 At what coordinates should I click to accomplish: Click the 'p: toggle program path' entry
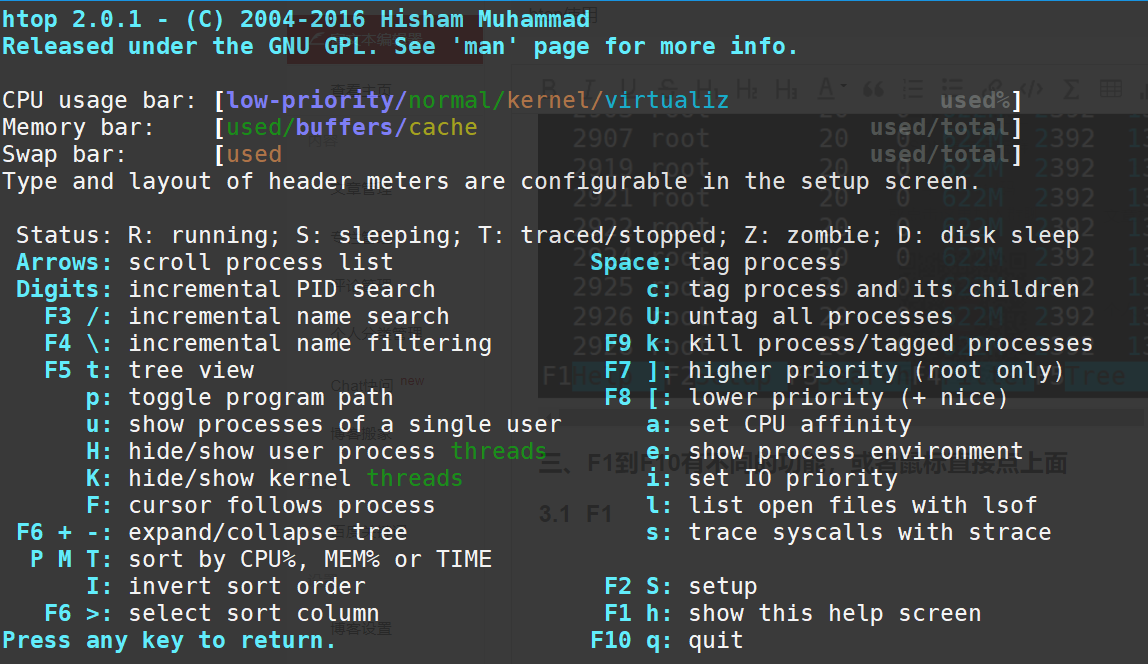[239, 398]
